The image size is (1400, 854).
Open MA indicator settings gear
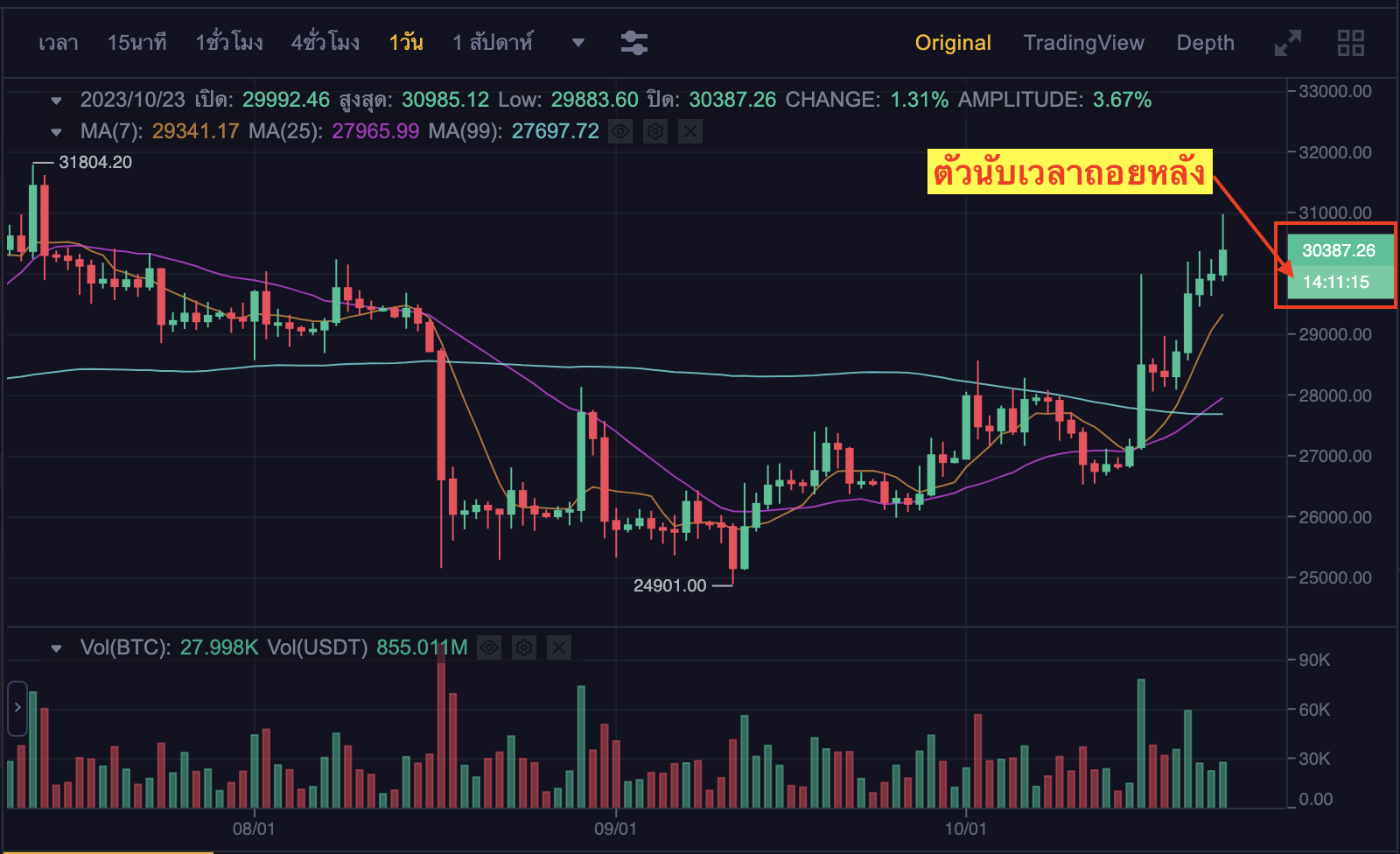click(x=655, y=132)
